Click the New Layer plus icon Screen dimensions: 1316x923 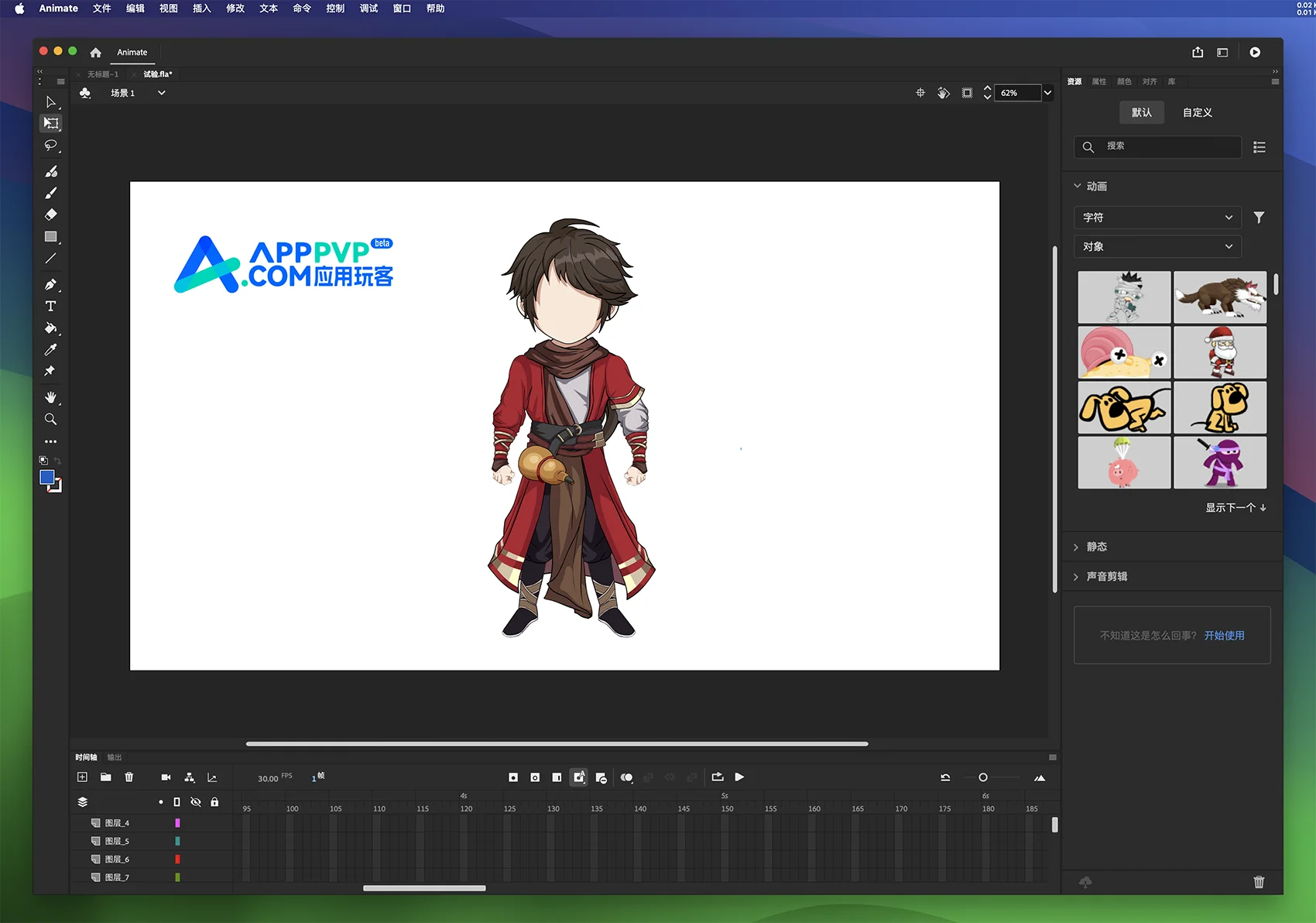tap(83, 777)
